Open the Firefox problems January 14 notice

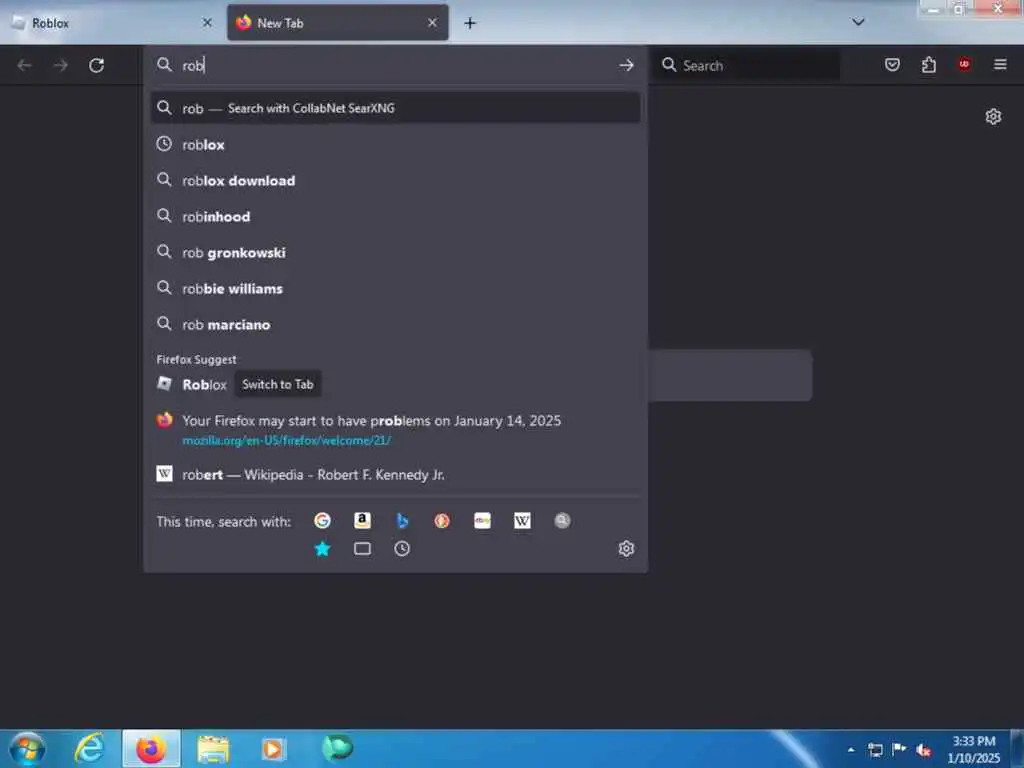tap(371, 421)
